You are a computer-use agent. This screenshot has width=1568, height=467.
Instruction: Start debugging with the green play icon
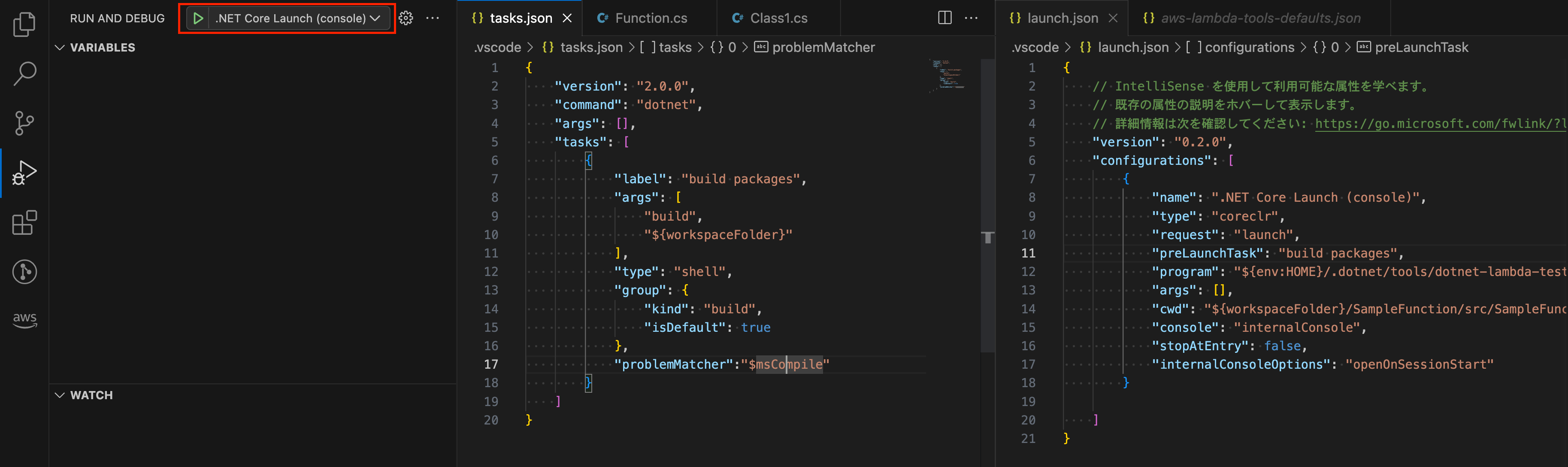coord(198,18)
